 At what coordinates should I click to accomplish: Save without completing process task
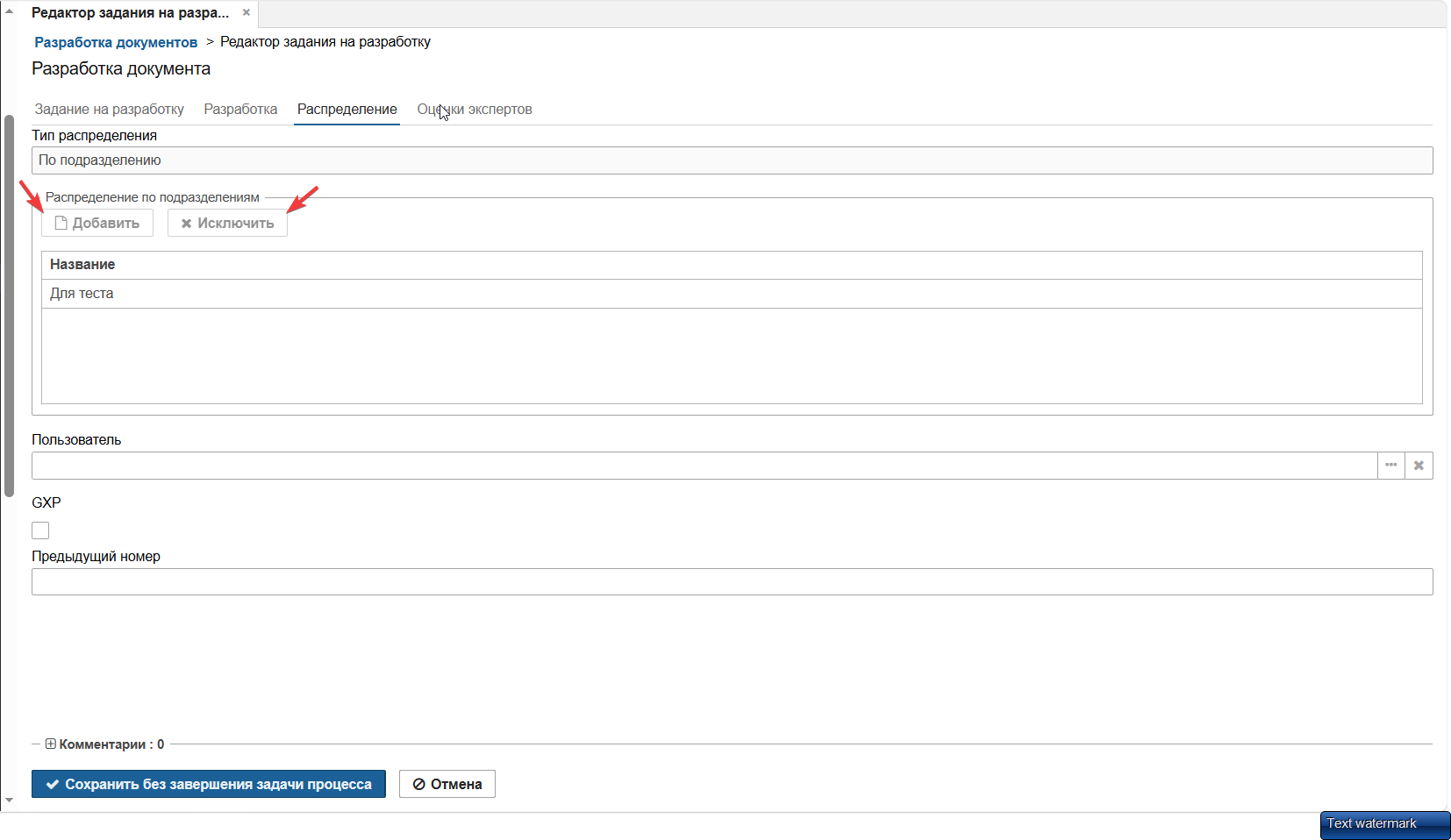click(x=209, y=784)
